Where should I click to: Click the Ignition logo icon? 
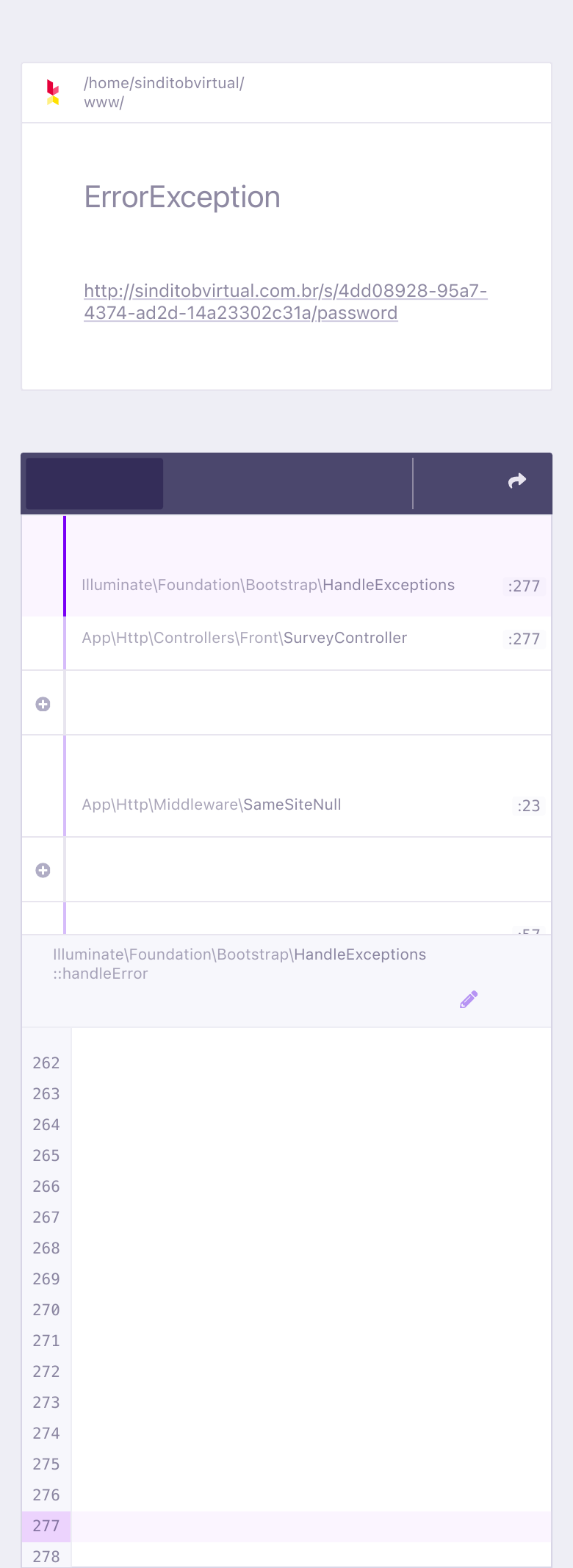(53, 93)
